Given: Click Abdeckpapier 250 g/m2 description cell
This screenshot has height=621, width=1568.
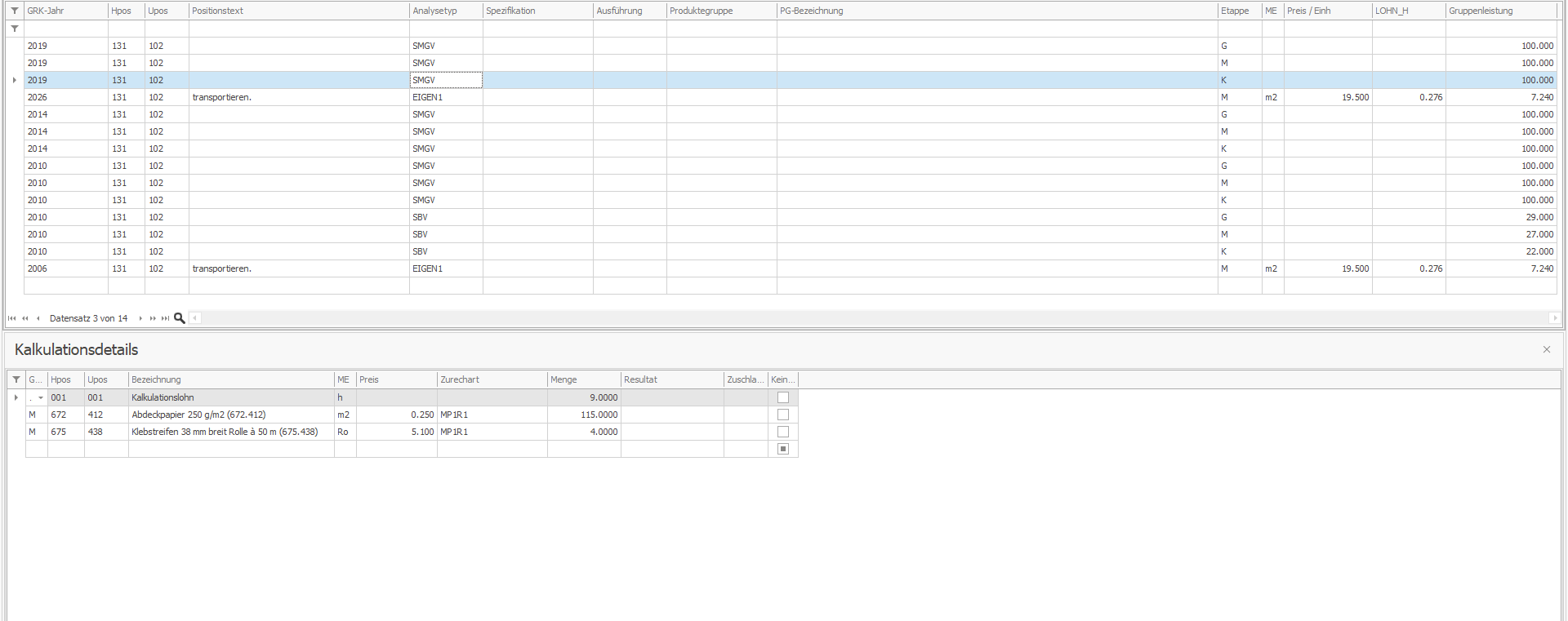Looking at the screenshot, I should [x=231, y=415].
